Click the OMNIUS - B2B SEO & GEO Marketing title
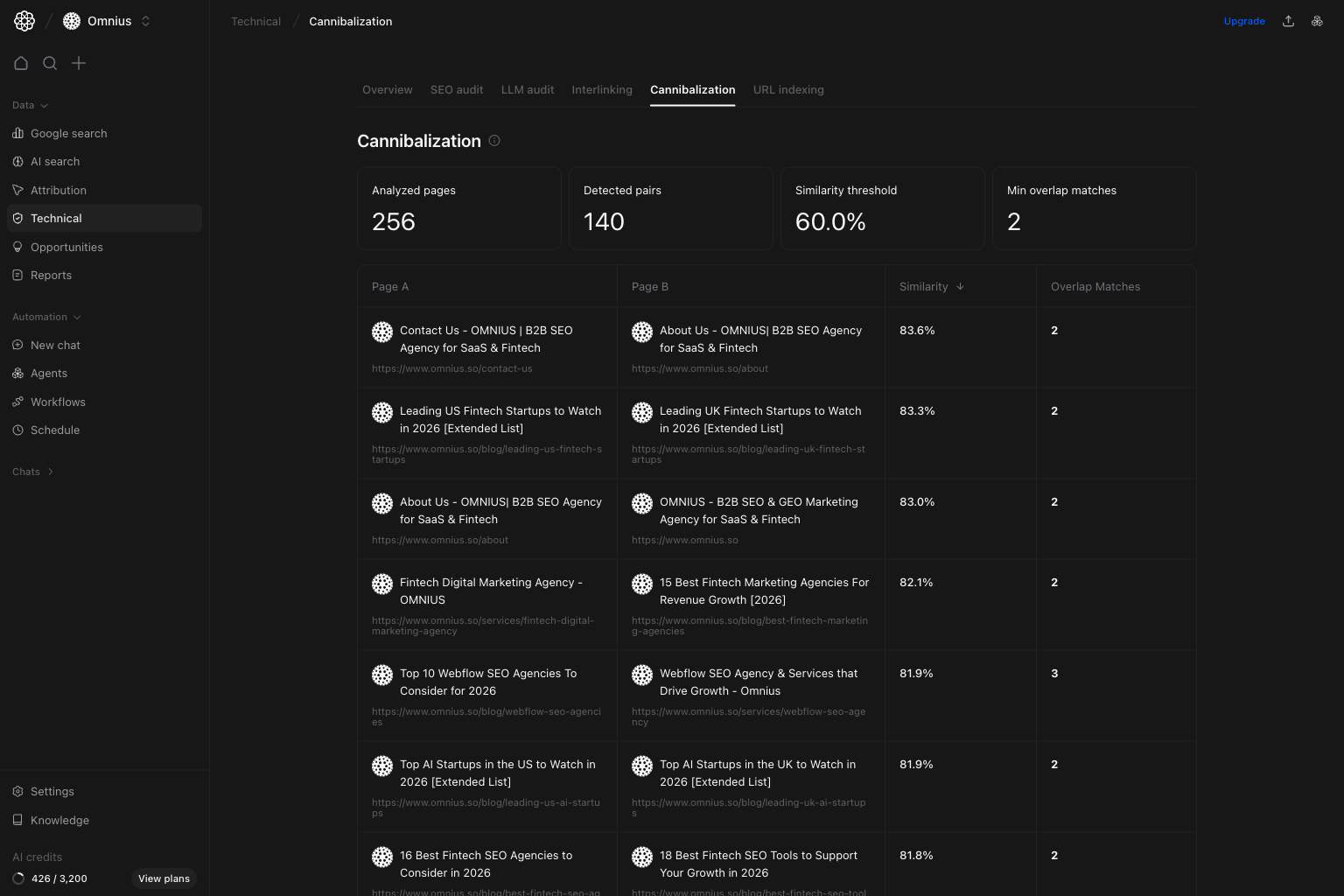 (759, 510)
